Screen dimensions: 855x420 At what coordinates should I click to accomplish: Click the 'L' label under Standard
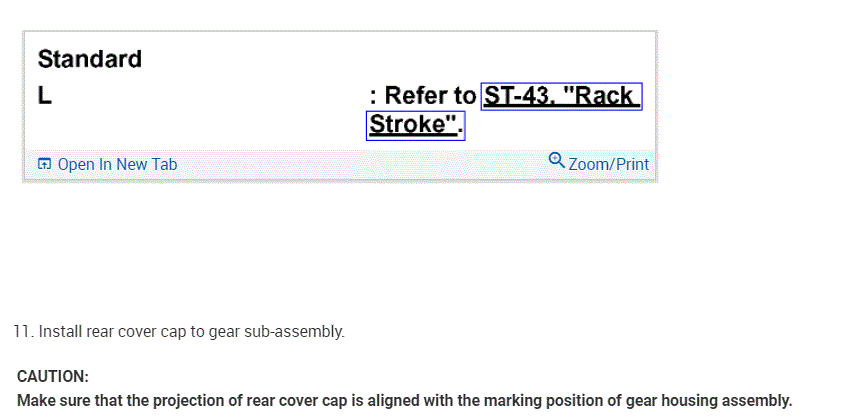tap(45, 97)
